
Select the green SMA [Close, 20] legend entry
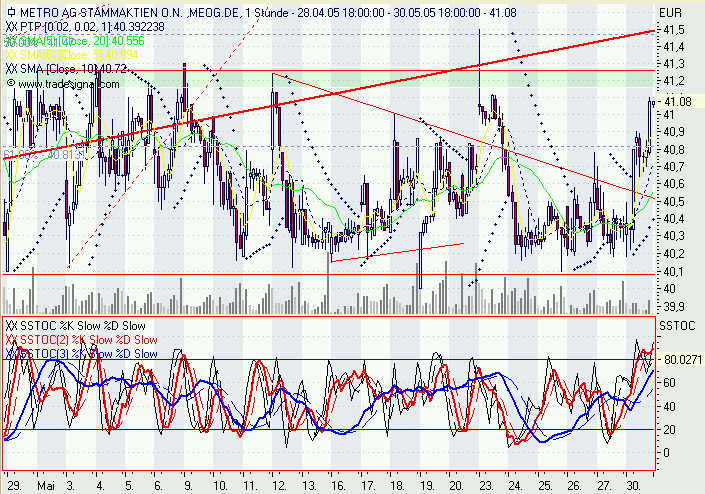tap(75, 41)
